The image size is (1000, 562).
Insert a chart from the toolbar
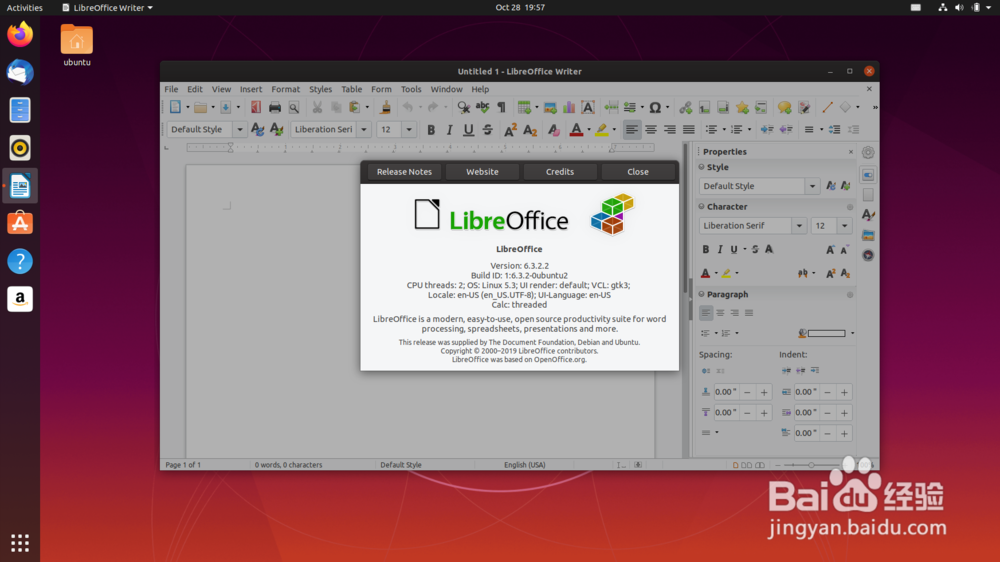click(569, 108)
